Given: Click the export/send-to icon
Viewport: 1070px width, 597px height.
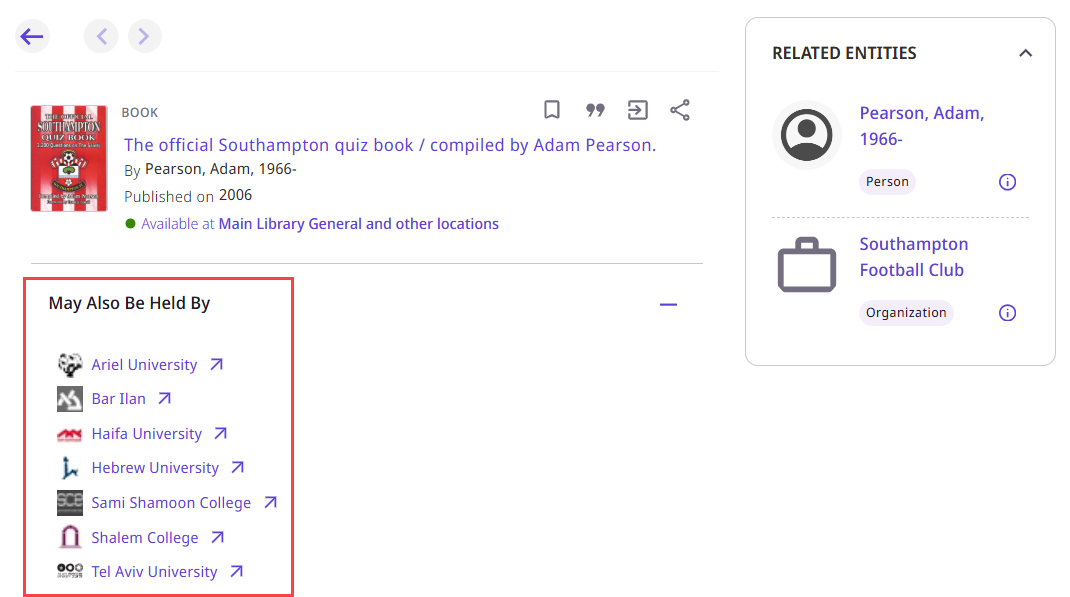Looking at the screenshot, I should [637, 110].
